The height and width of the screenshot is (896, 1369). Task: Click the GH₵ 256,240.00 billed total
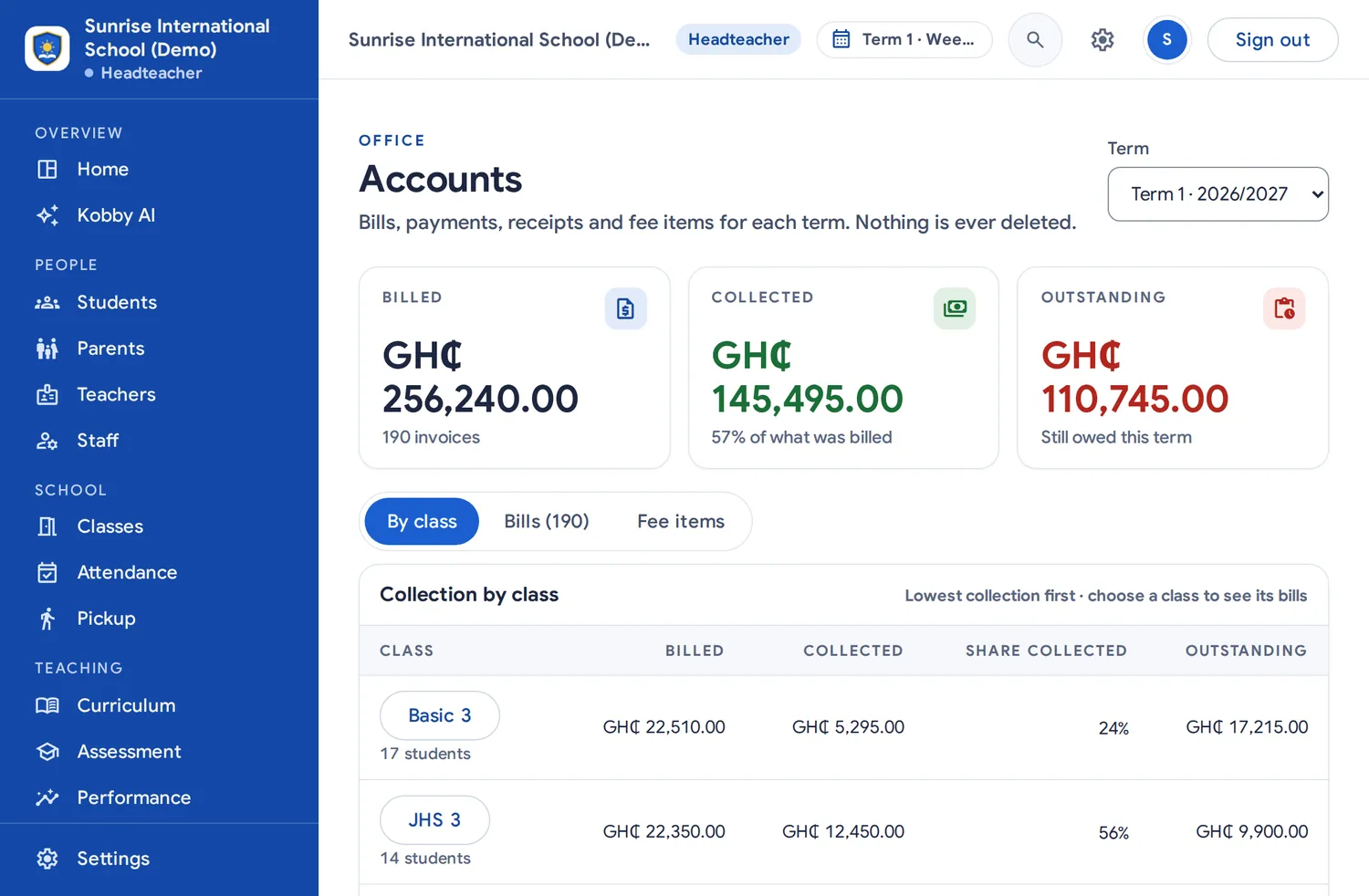(480, 378)
